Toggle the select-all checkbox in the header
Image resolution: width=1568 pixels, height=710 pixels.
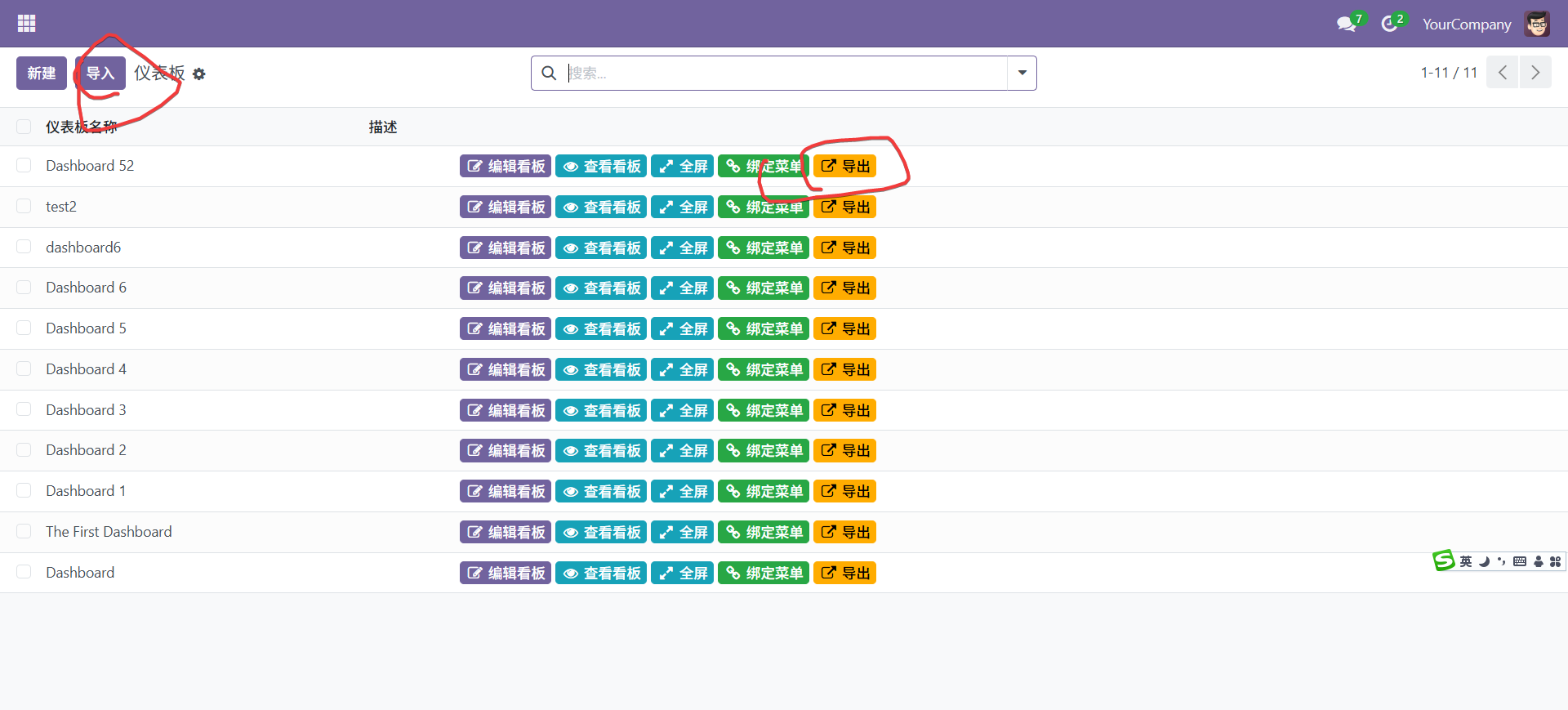[24, 127]
